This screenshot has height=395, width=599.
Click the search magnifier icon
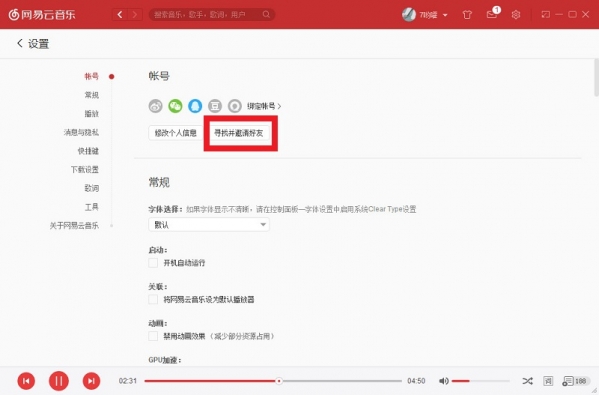click(266, 15)
